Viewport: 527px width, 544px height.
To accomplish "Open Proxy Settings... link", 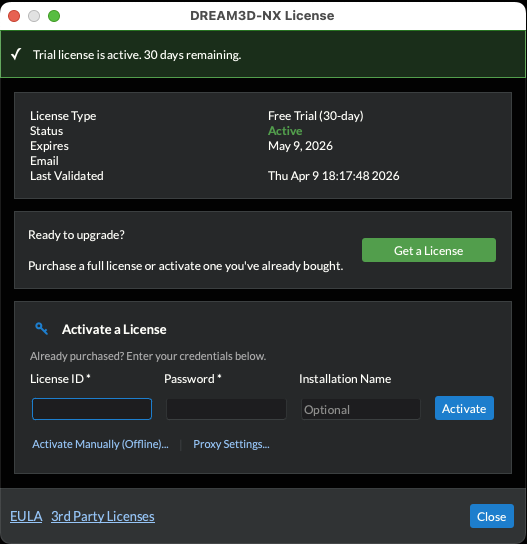I will click(231, 444).
